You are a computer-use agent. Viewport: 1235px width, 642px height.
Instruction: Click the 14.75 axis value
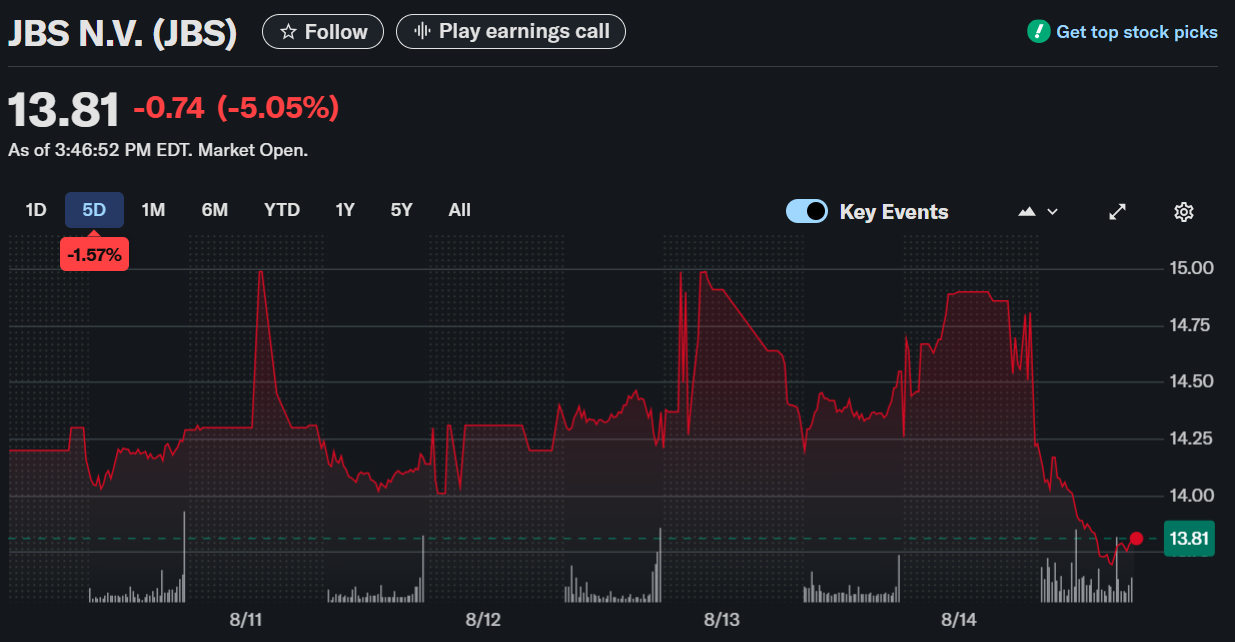pos(1189,325)
